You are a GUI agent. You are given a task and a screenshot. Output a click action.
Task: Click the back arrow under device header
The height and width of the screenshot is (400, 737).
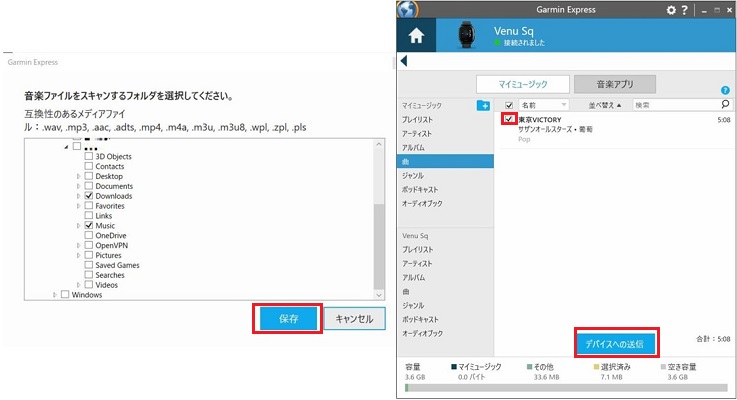(x=404, y=61)
